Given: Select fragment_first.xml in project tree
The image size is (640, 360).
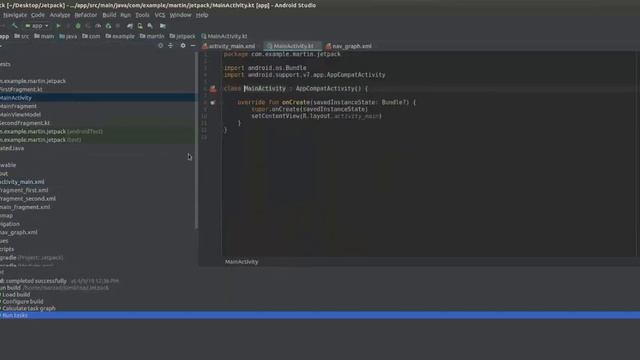Looking at the screenshot, I should tap(24, 190).
